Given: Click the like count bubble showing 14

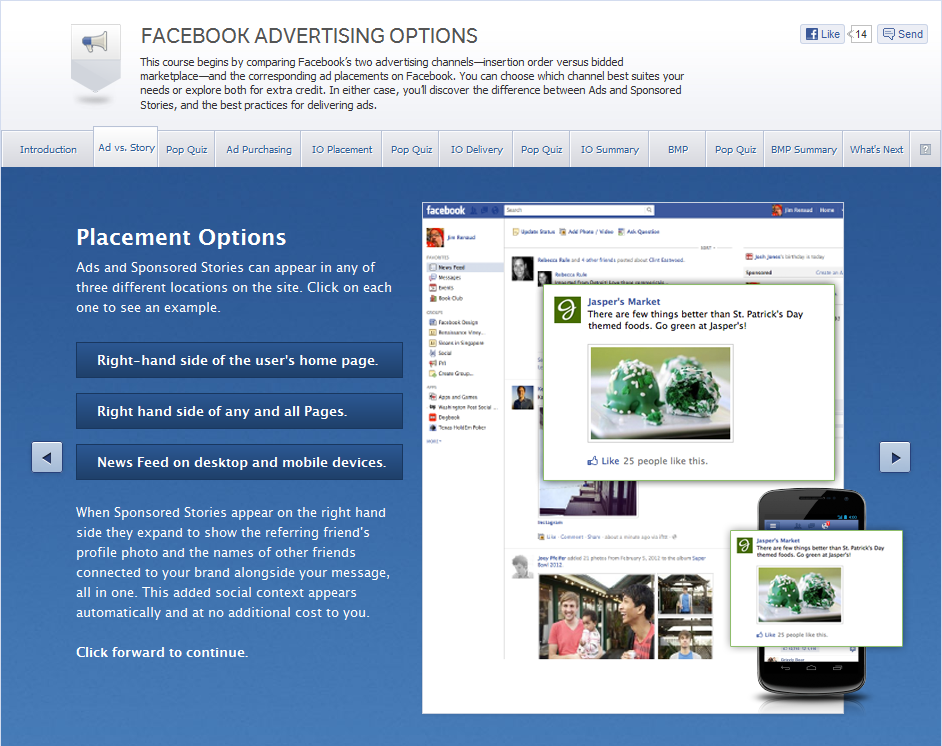Looking at the screenshot, I should 860,34.
